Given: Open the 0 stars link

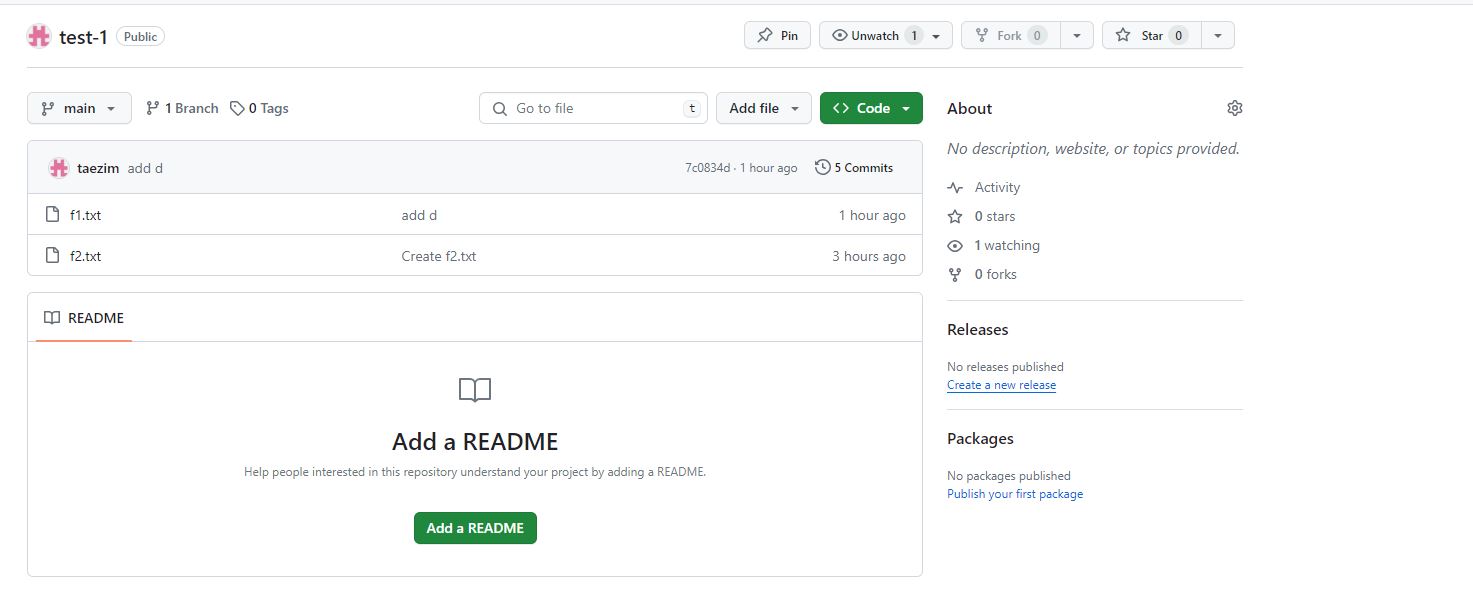Looking at the screenshot, I should pyautogui.click(x=981, y=216).
